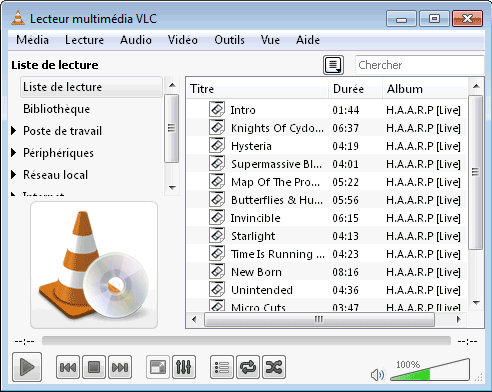492x392 pixels.
Task: Click the file icon beside Intro
Action: tap(217, 109)
